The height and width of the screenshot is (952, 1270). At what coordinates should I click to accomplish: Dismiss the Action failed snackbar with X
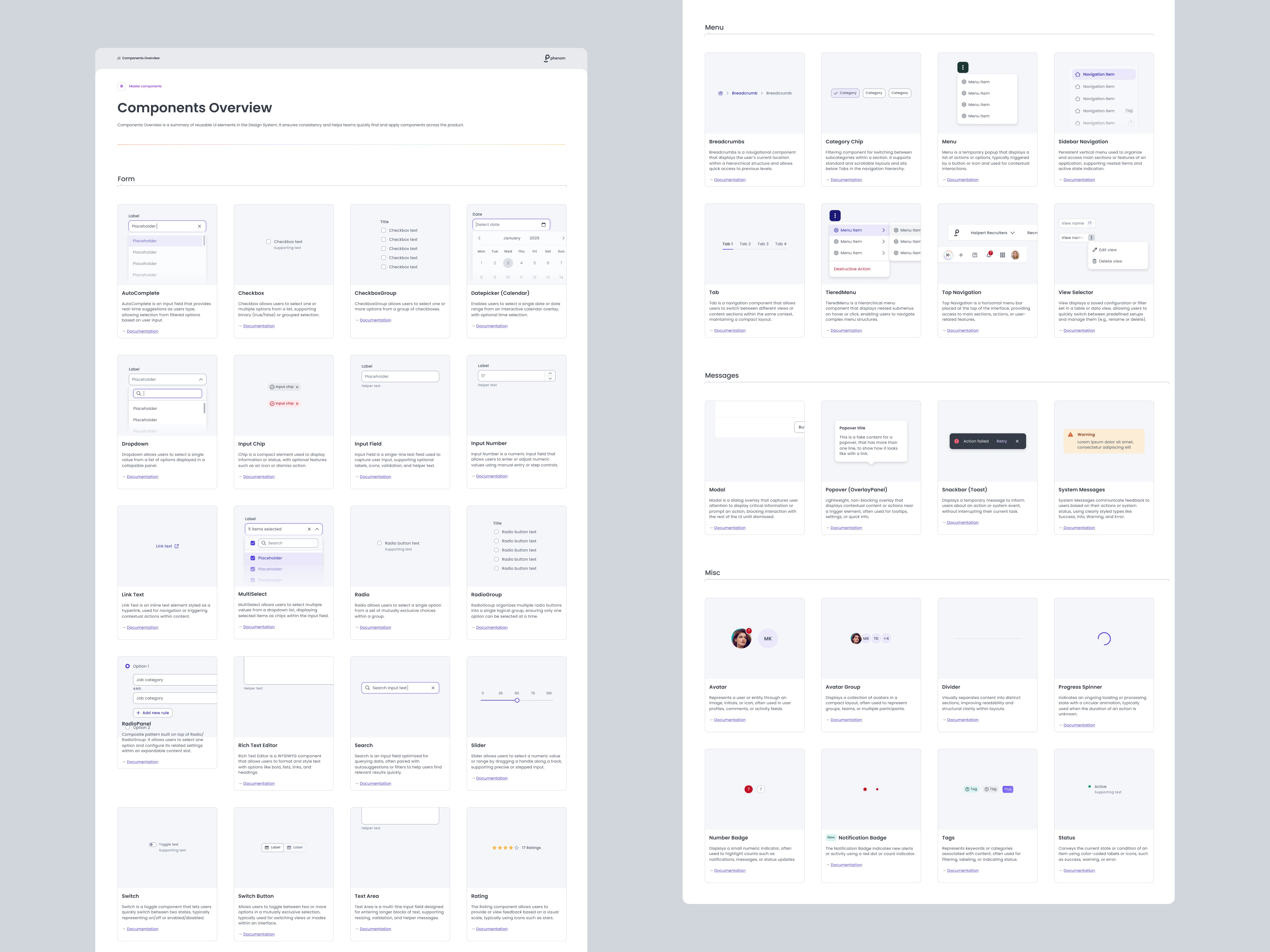click(x=1017, y=441)
